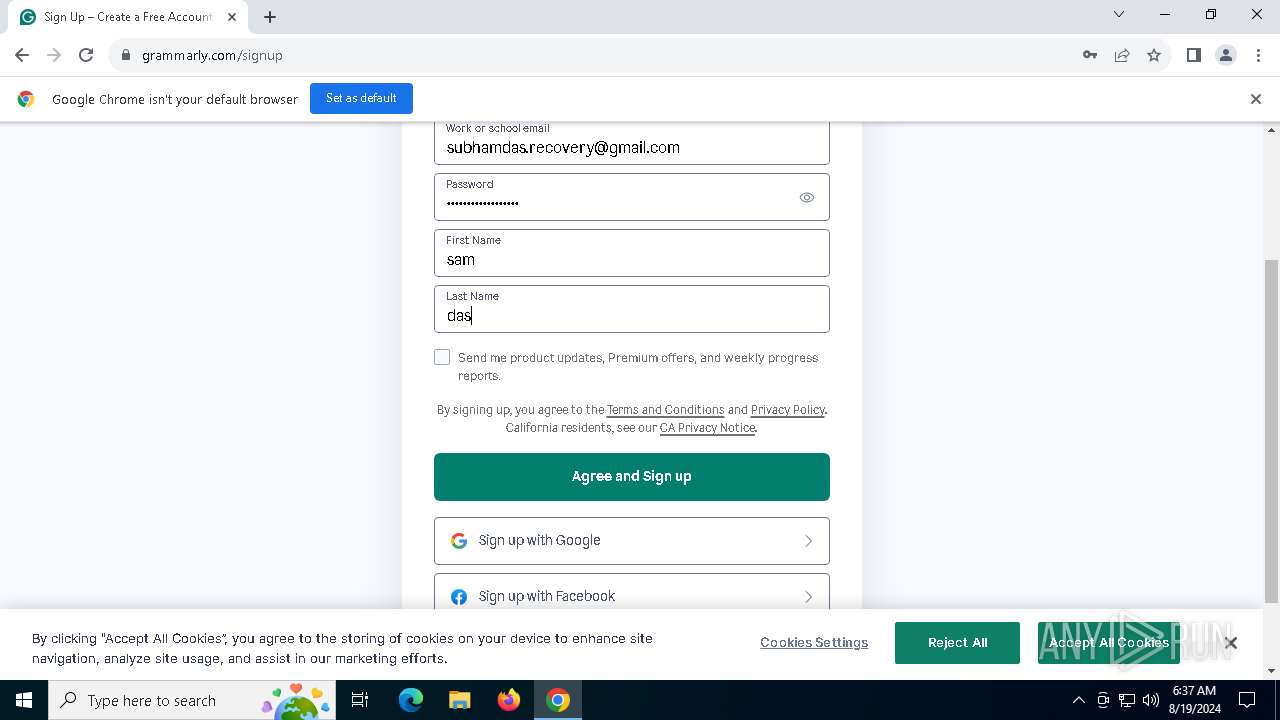Open the Windows Start menu
This screenshot has height=720, width=1280.
(24, 700)
